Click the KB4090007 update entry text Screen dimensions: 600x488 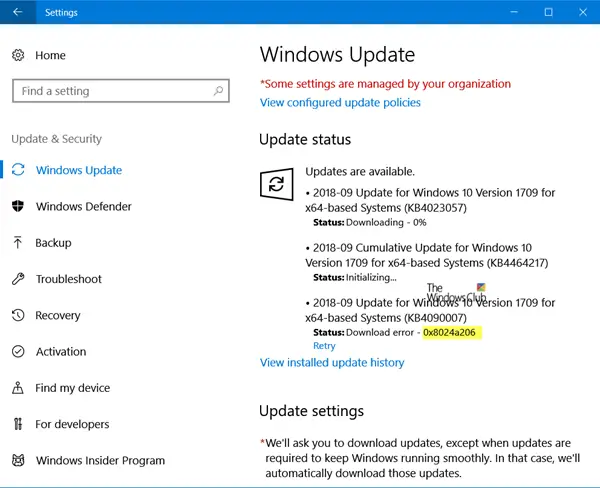coord(430,310)
